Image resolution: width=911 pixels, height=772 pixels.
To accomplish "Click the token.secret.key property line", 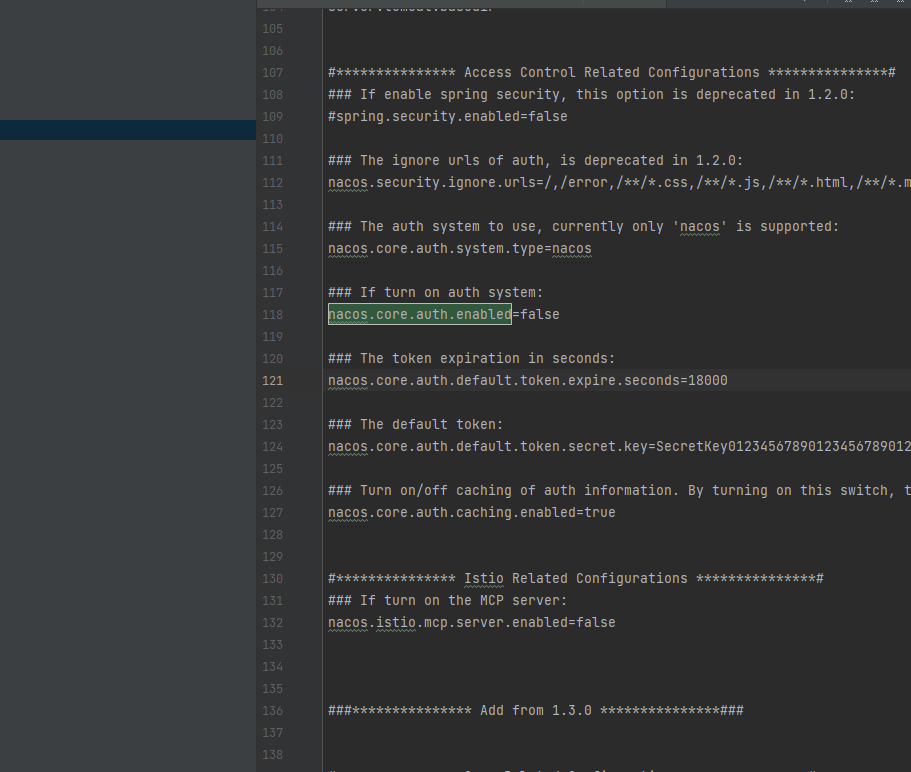I will tap(600, 447).
